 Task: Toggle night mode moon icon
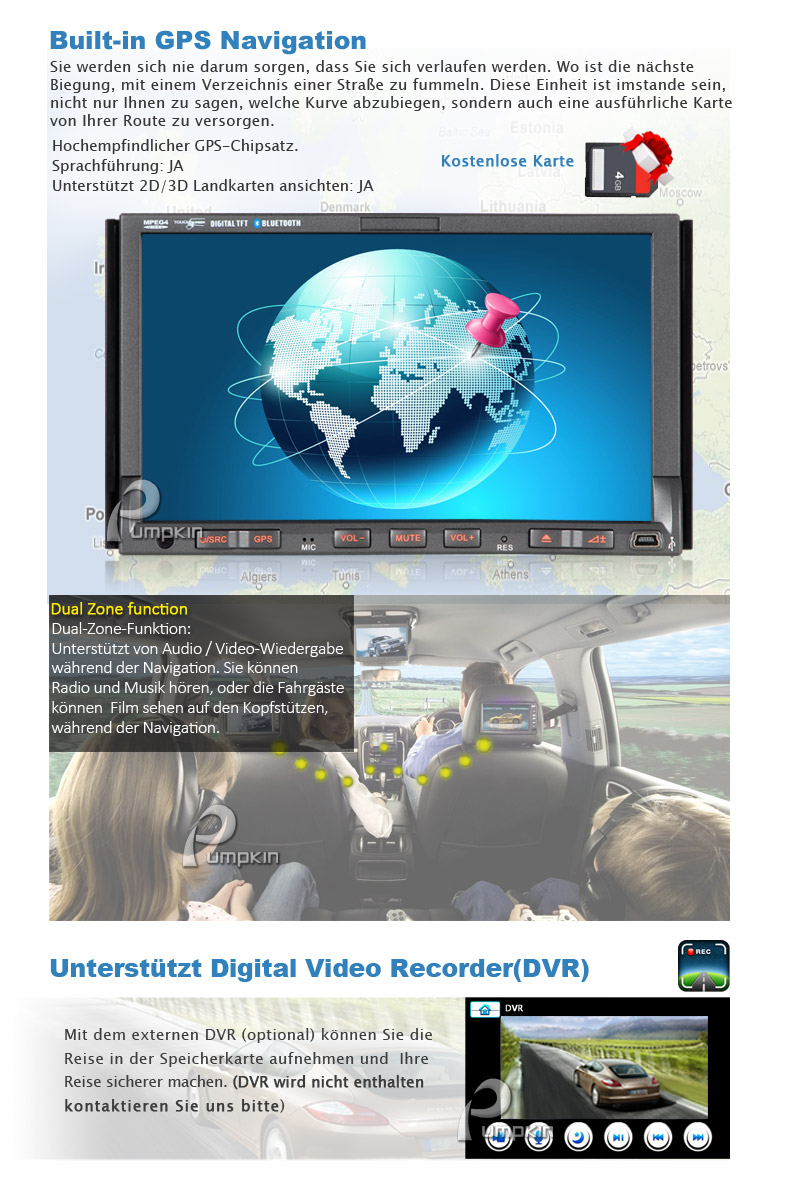coord(578,1137)
